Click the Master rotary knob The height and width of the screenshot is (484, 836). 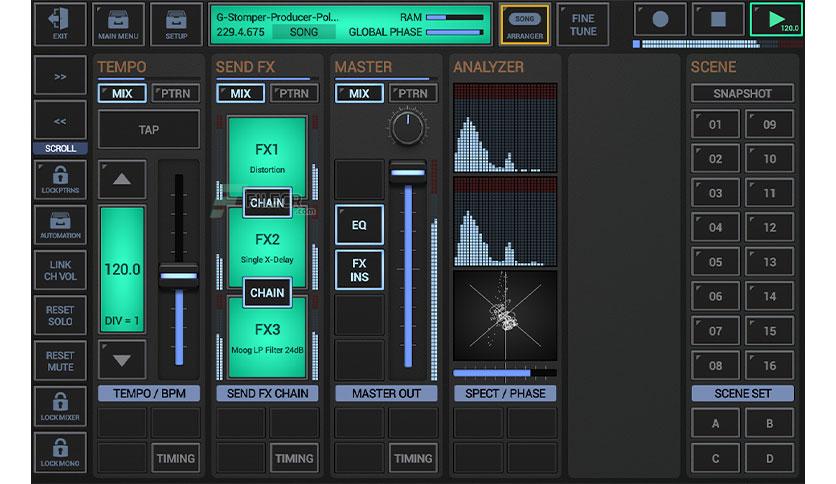[x=408, y=127]
